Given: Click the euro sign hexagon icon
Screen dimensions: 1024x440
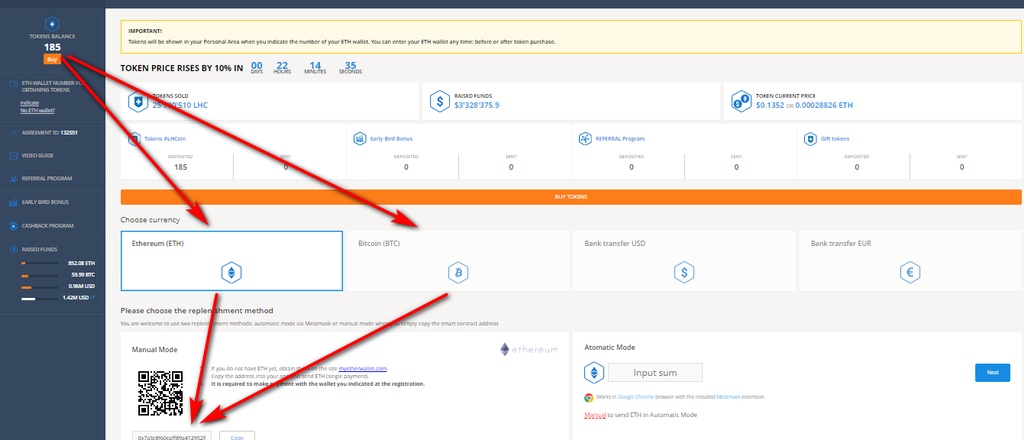Looking at the screenshot, I should pos(910,272).
